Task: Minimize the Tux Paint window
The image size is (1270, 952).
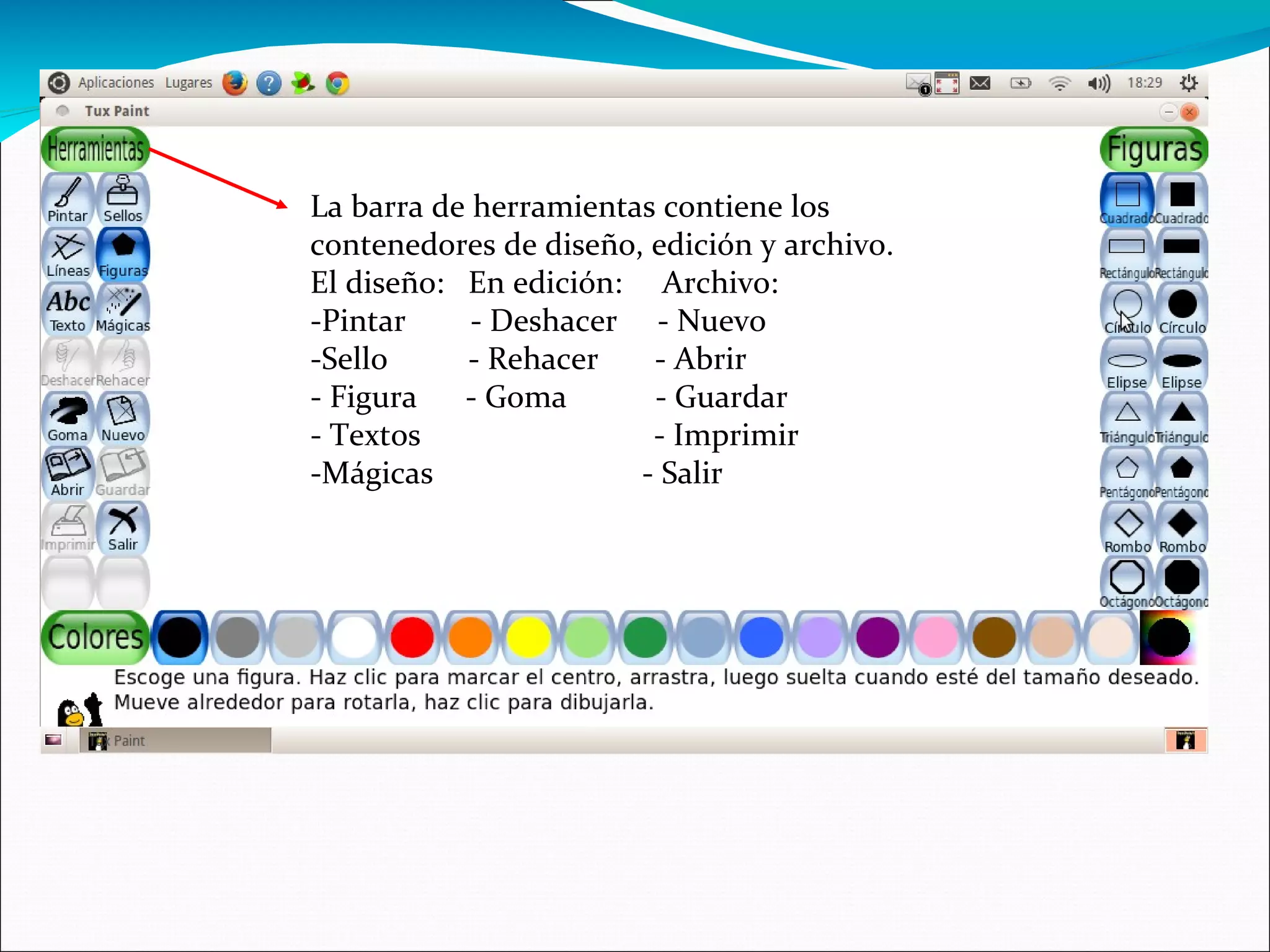Action: pos(1168,112)
